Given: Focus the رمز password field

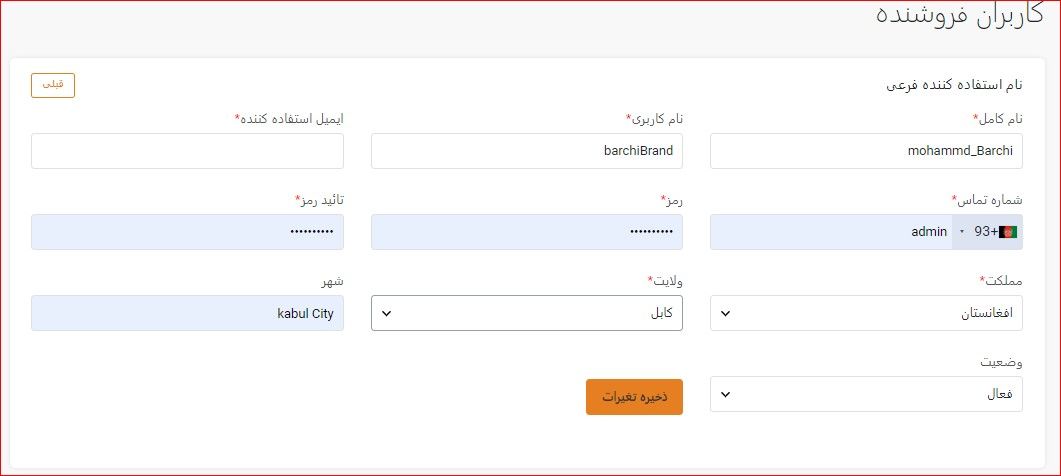Looking at the screenshot, I should tap(526, 232).
